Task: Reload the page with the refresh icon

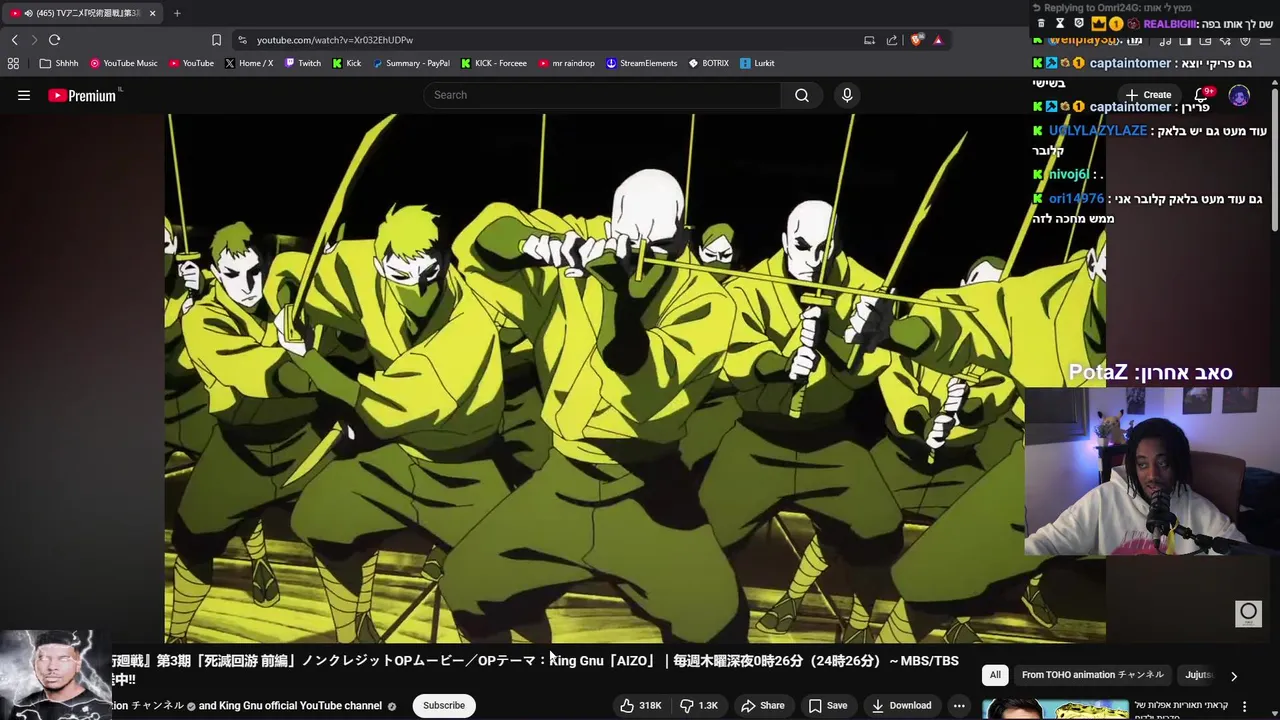Action: pos(54,40)
